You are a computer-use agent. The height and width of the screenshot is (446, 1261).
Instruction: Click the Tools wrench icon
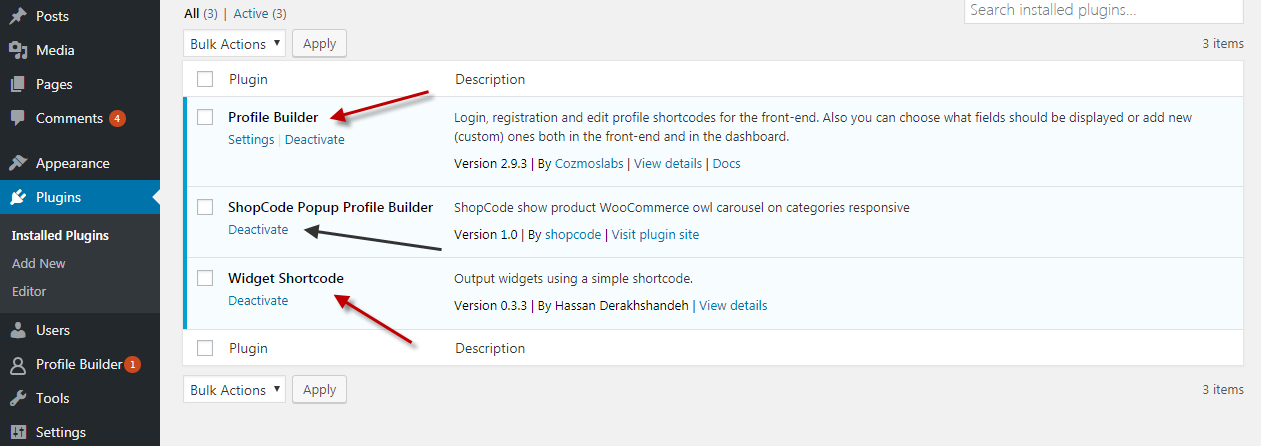18,398
